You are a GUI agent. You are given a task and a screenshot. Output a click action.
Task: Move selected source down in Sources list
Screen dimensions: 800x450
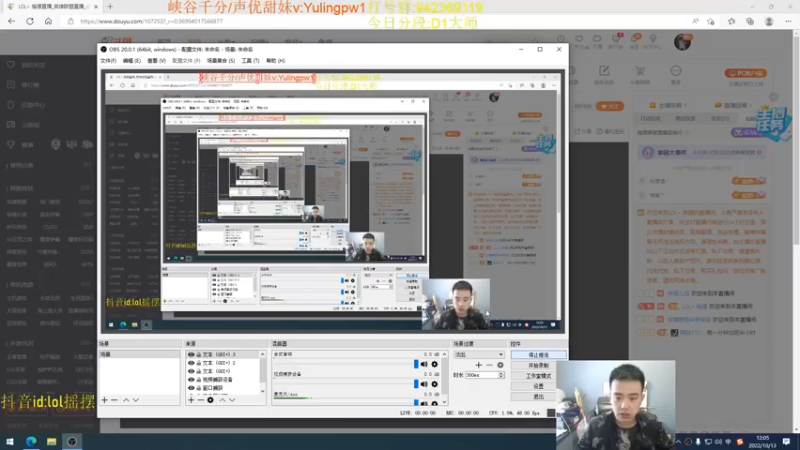(232, 400)
